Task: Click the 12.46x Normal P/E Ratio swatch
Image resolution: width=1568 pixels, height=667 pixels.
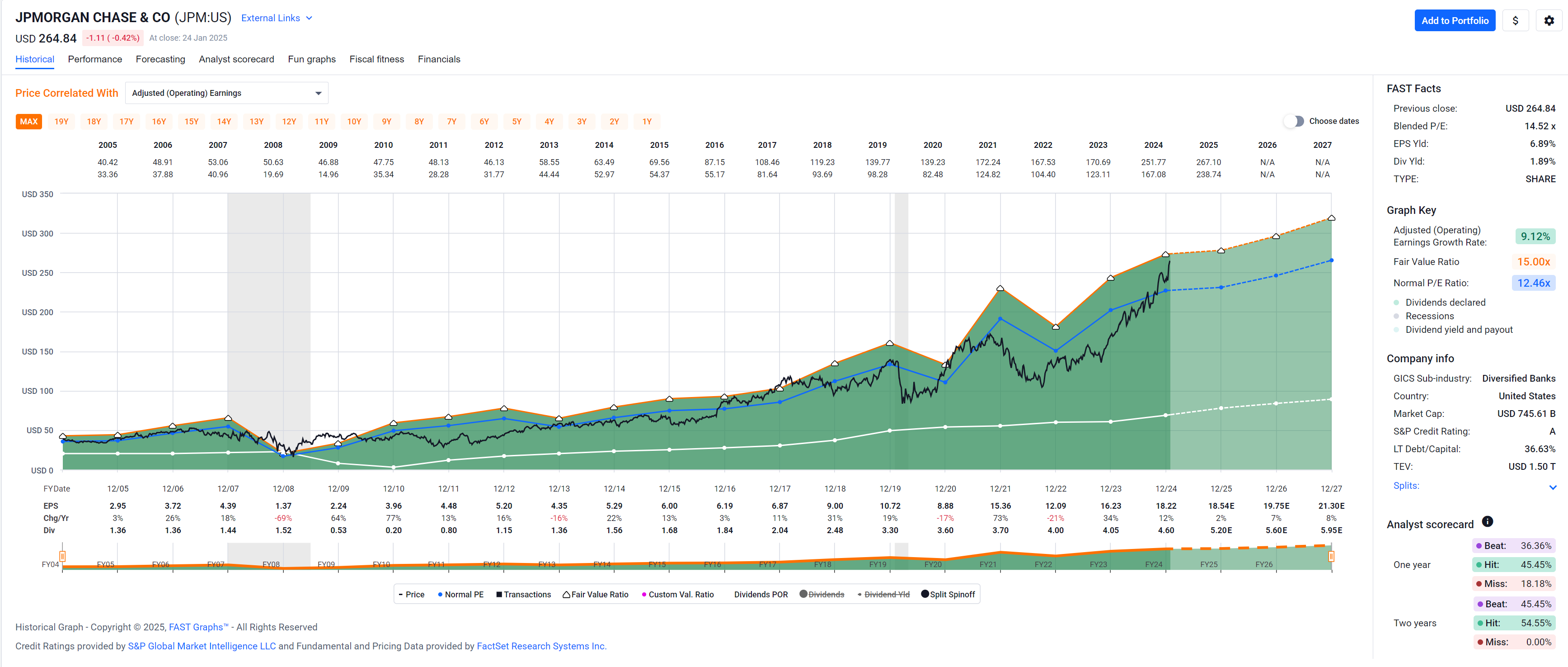Action: [1533, 283]
